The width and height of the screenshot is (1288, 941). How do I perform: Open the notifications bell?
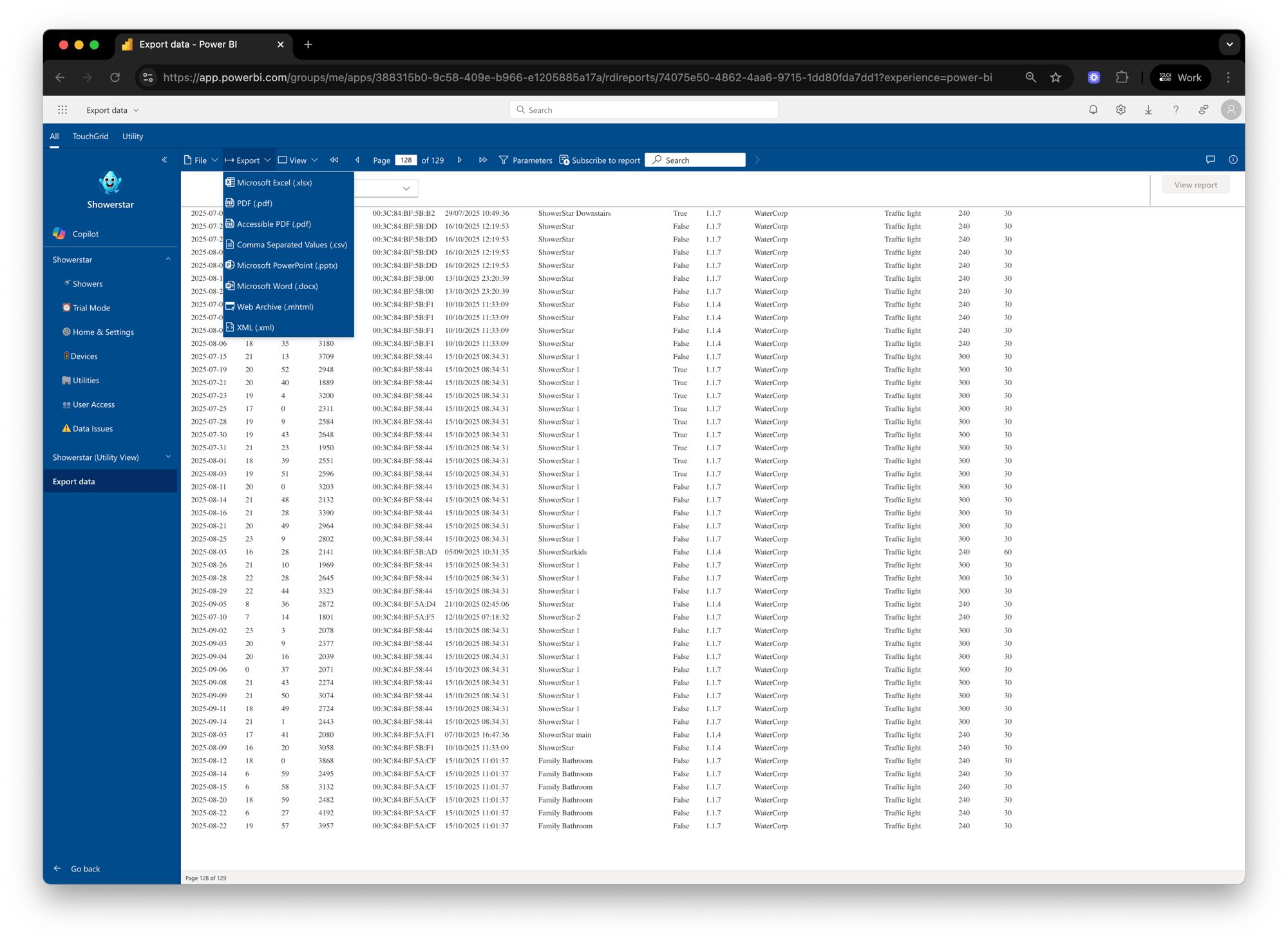pyautogui.click(x=1093, y=110)
